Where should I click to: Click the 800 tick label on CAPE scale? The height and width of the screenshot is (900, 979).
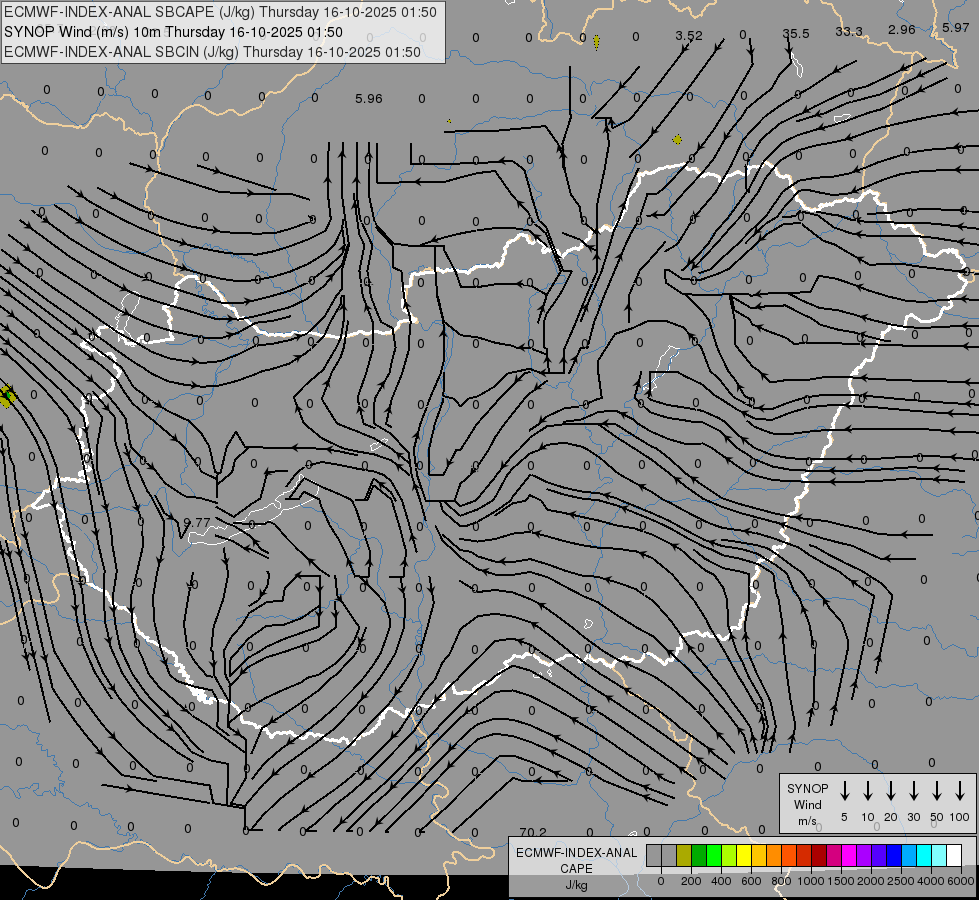[781, 881]
